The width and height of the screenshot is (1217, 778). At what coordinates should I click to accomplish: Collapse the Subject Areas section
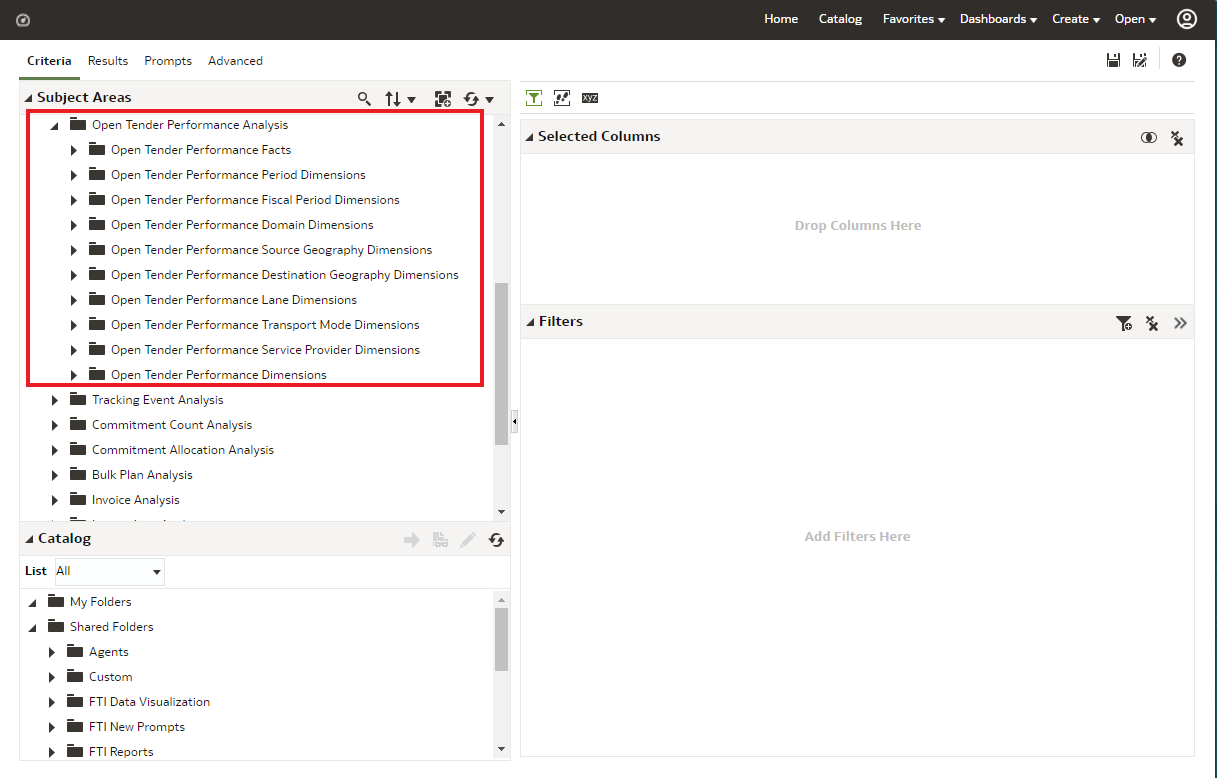point(29,98)
